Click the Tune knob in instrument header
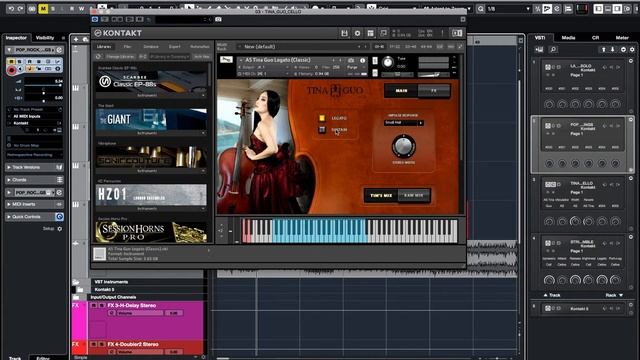 click(388, 62)
